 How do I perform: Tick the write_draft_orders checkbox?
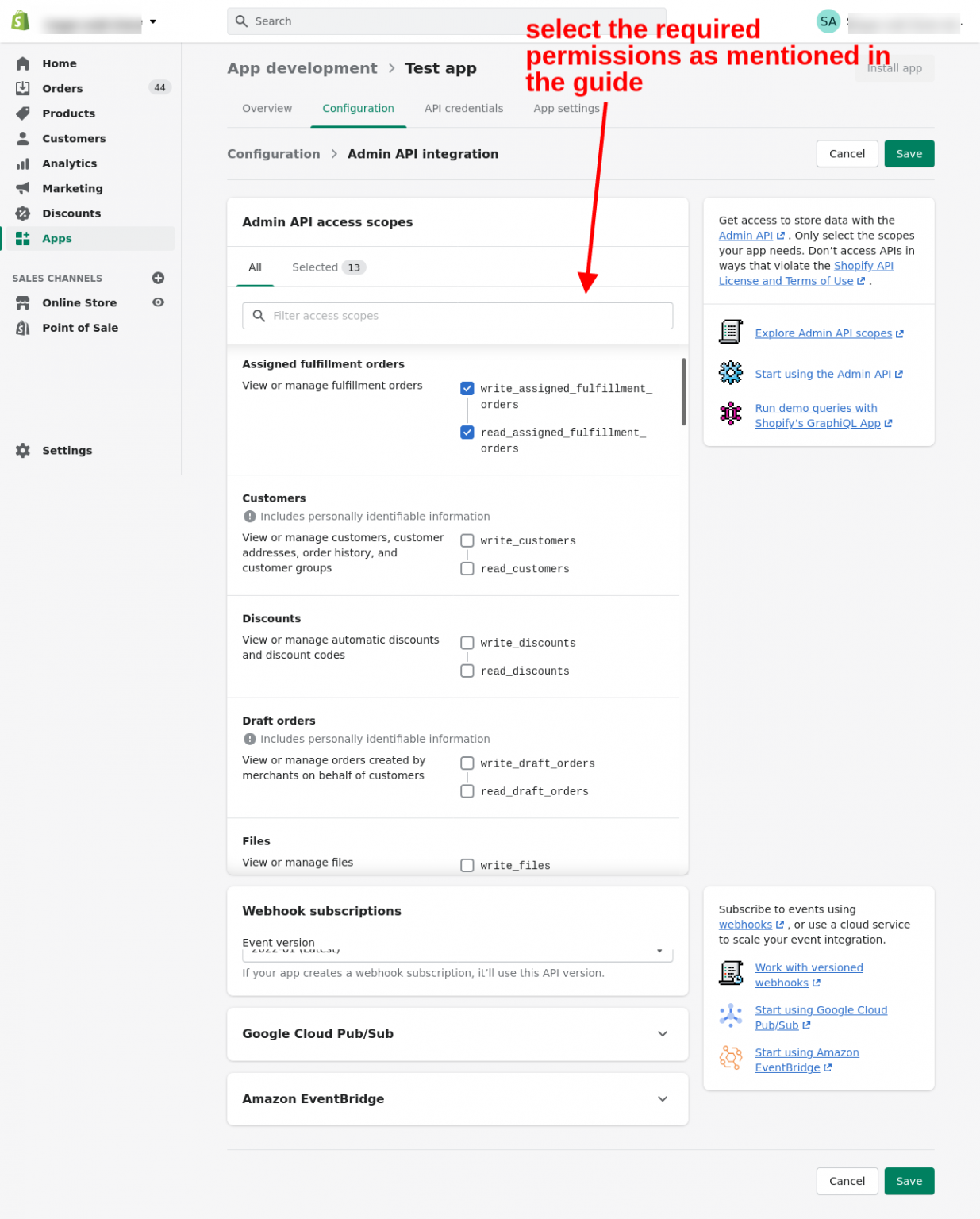(467, 763)
